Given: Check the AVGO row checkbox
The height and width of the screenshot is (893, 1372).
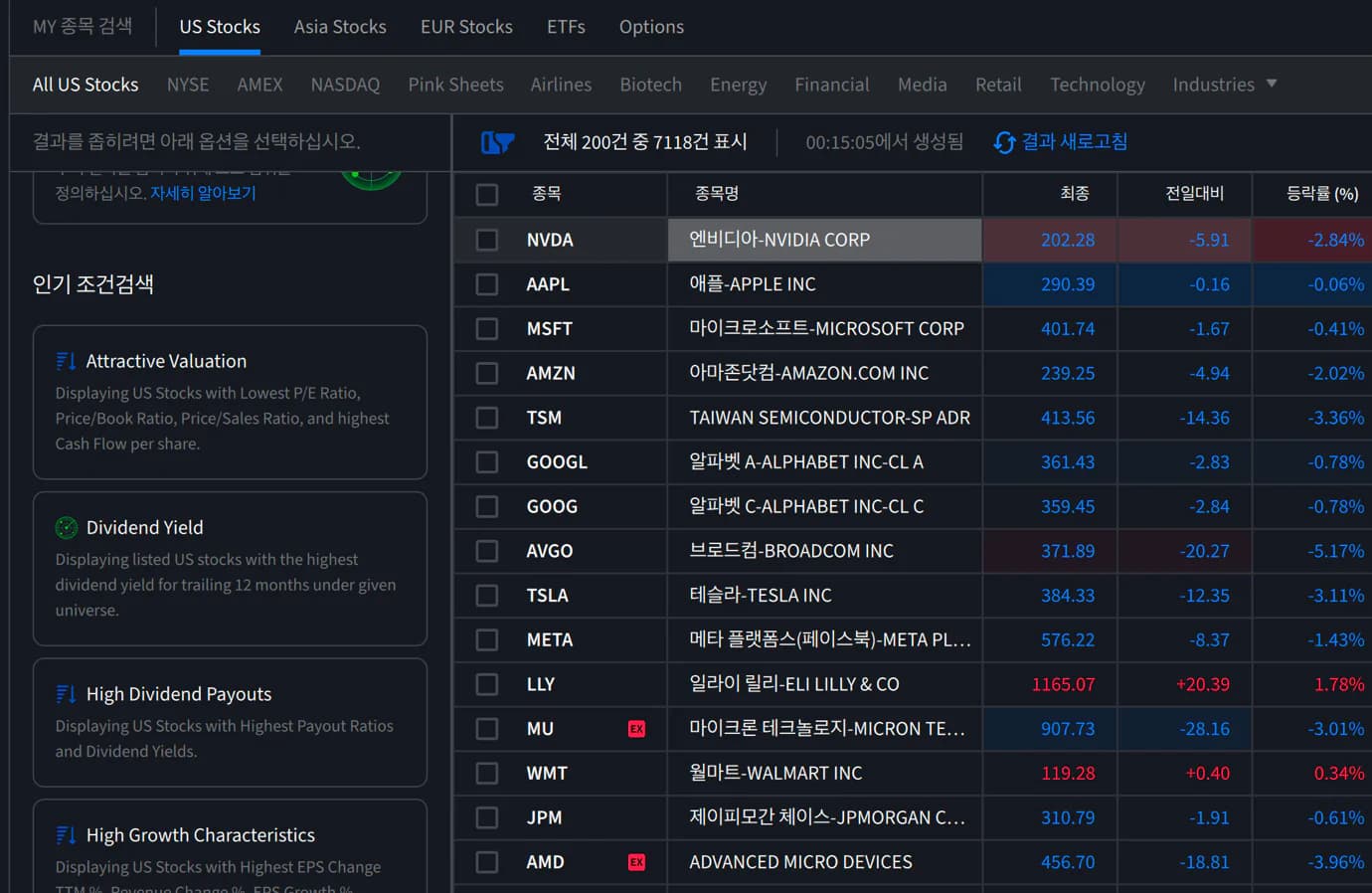Looking at the screenshot, I should tap(487, 551).
